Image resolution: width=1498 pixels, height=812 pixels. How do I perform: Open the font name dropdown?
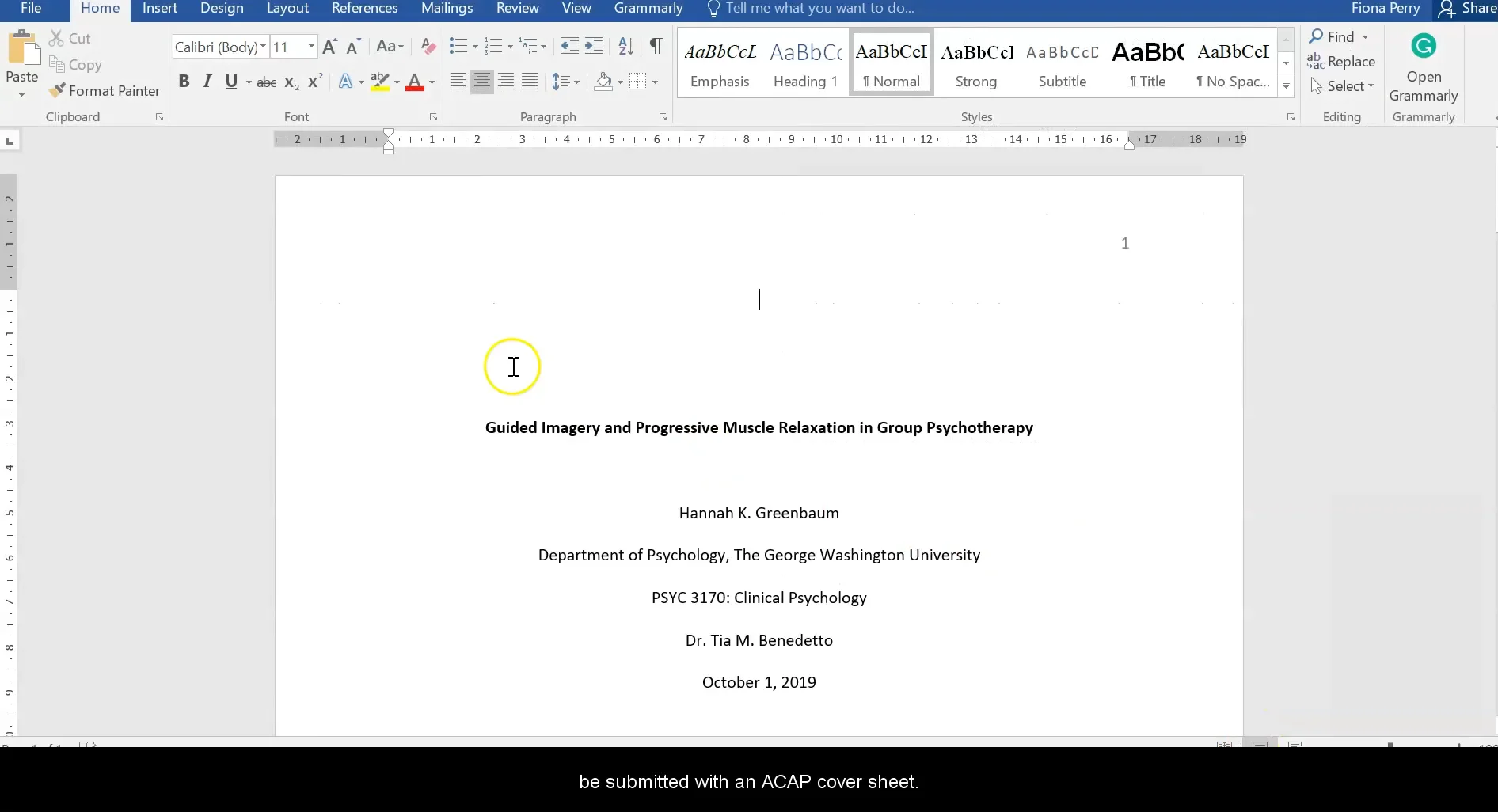coord(264,47)
